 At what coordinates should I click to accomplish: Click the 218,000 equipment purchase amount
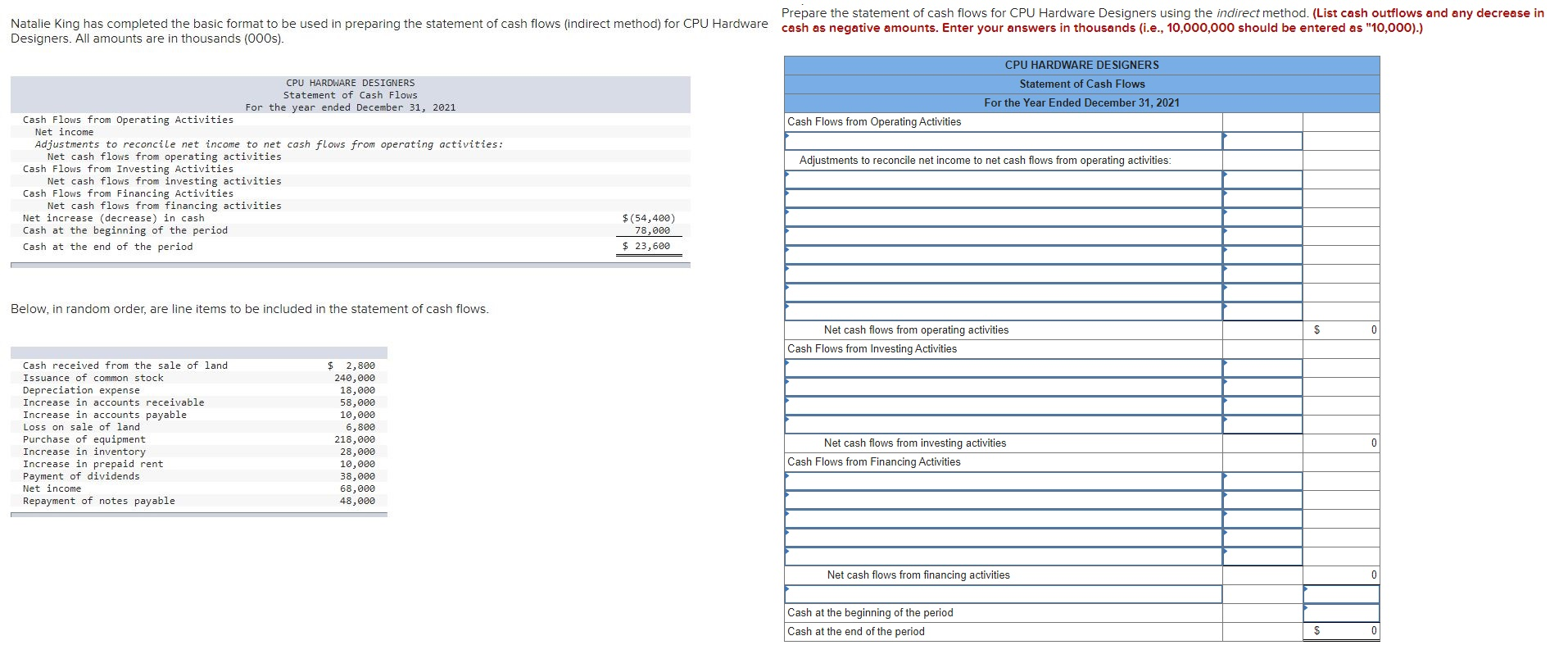355,439
